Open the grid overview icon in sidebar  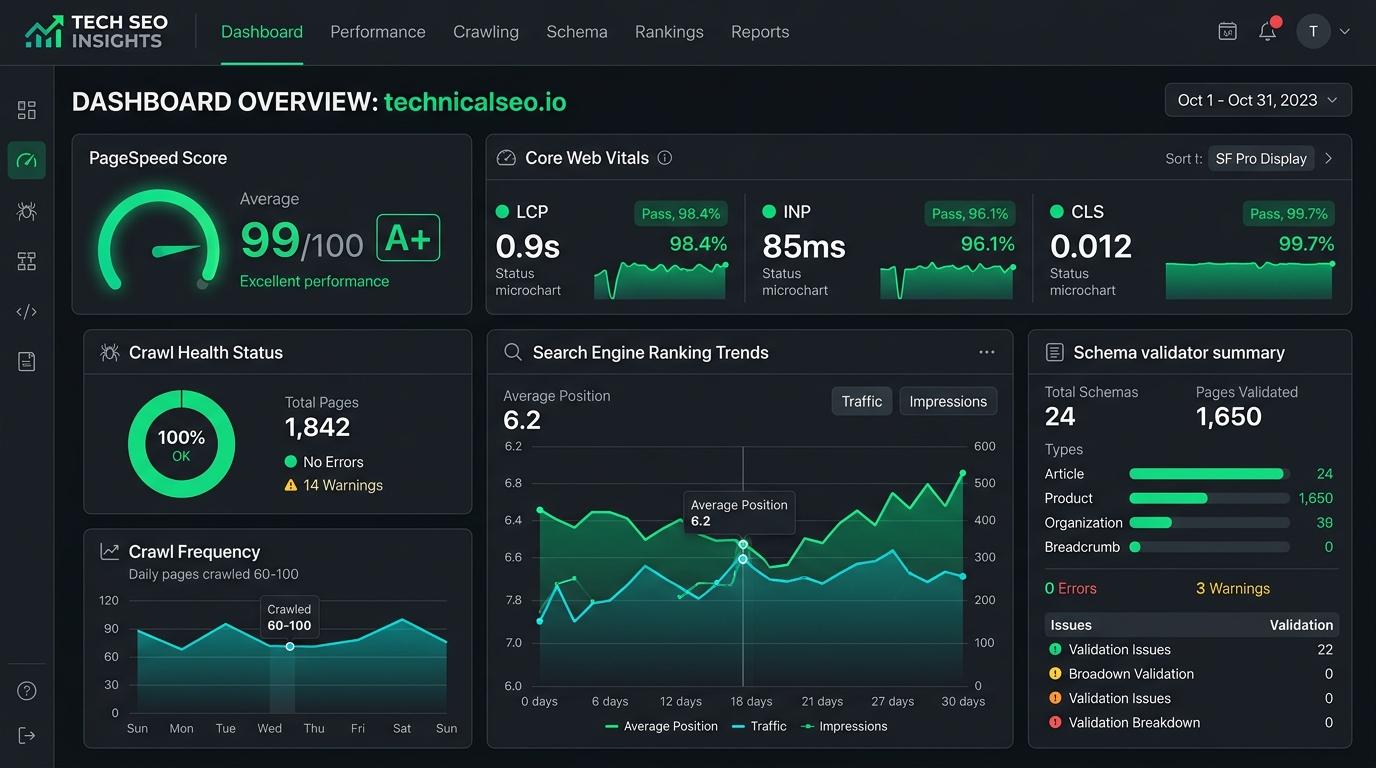tap(27, 110)
